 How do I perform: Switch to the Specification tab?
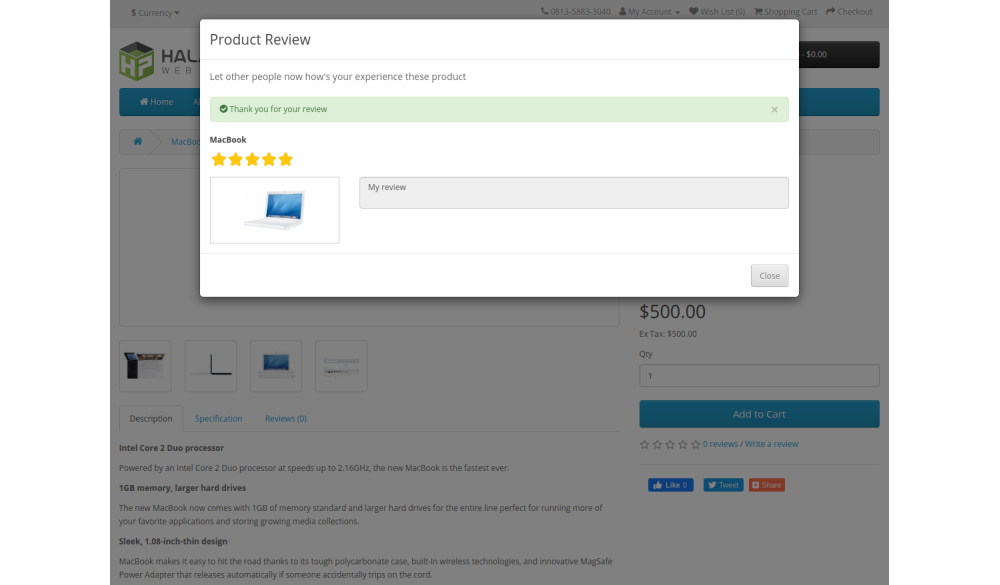[218, 419]
